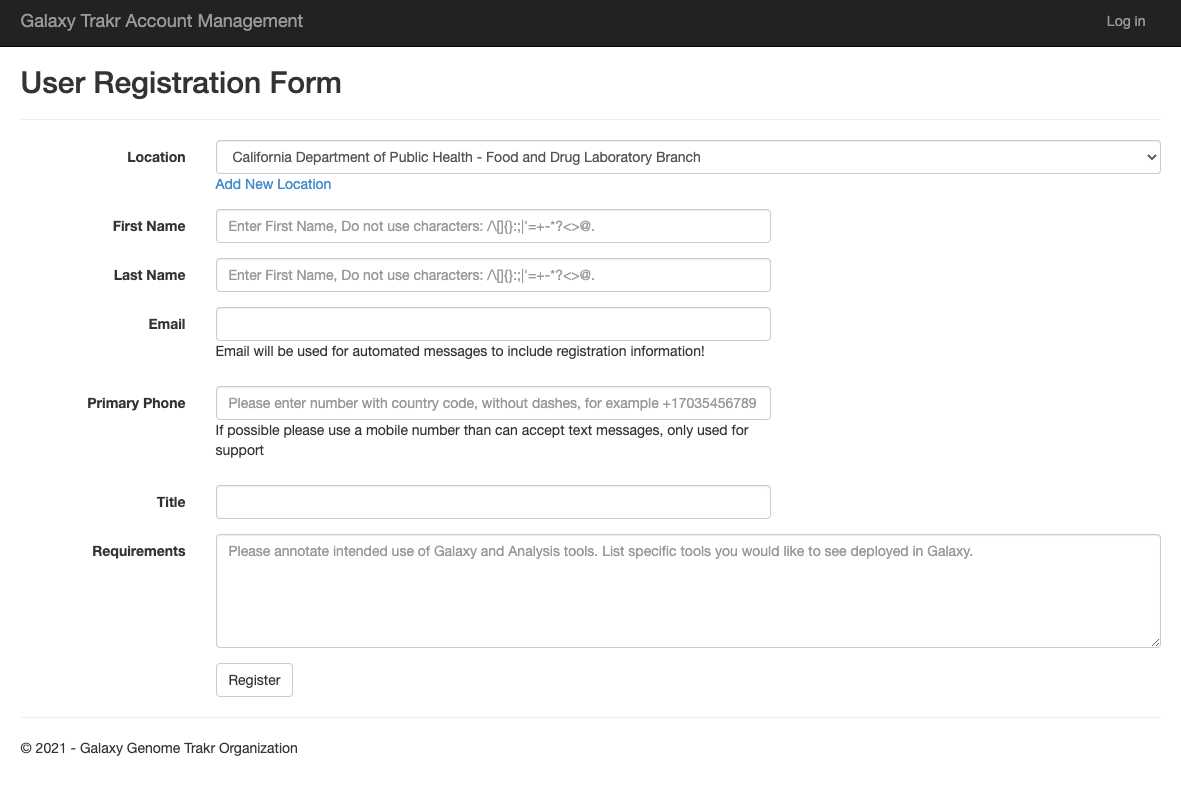
Task: Click the Last Name label
Action: point(149,275)
